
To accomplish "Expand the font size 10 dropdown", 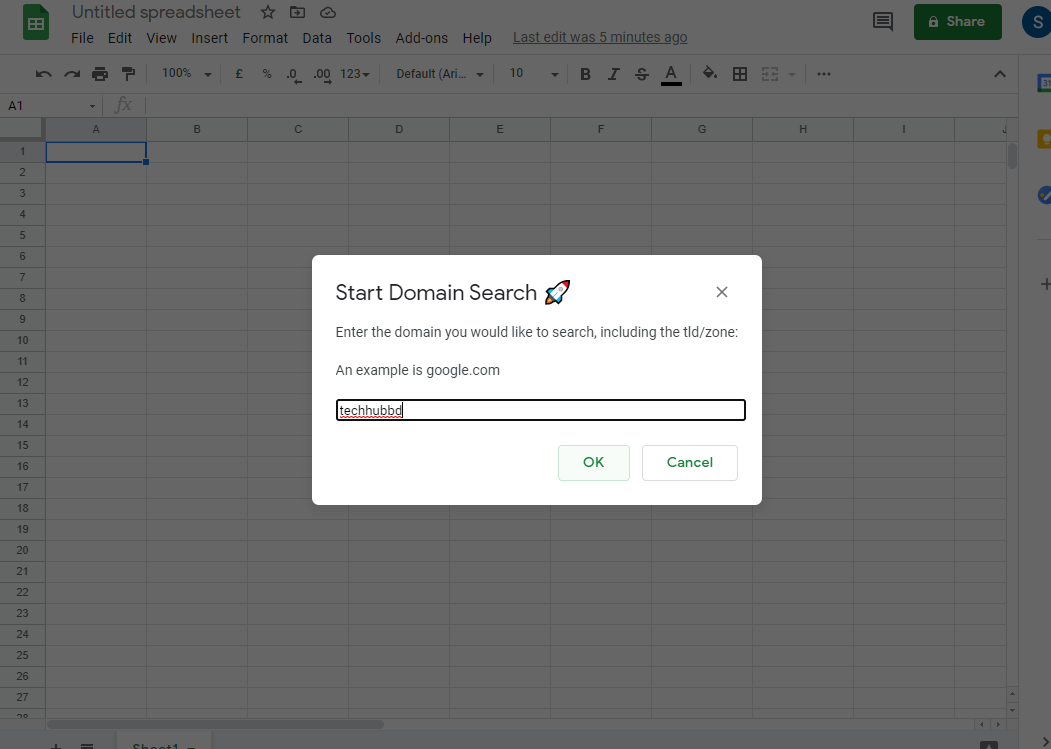I will [x=534, y=74].
